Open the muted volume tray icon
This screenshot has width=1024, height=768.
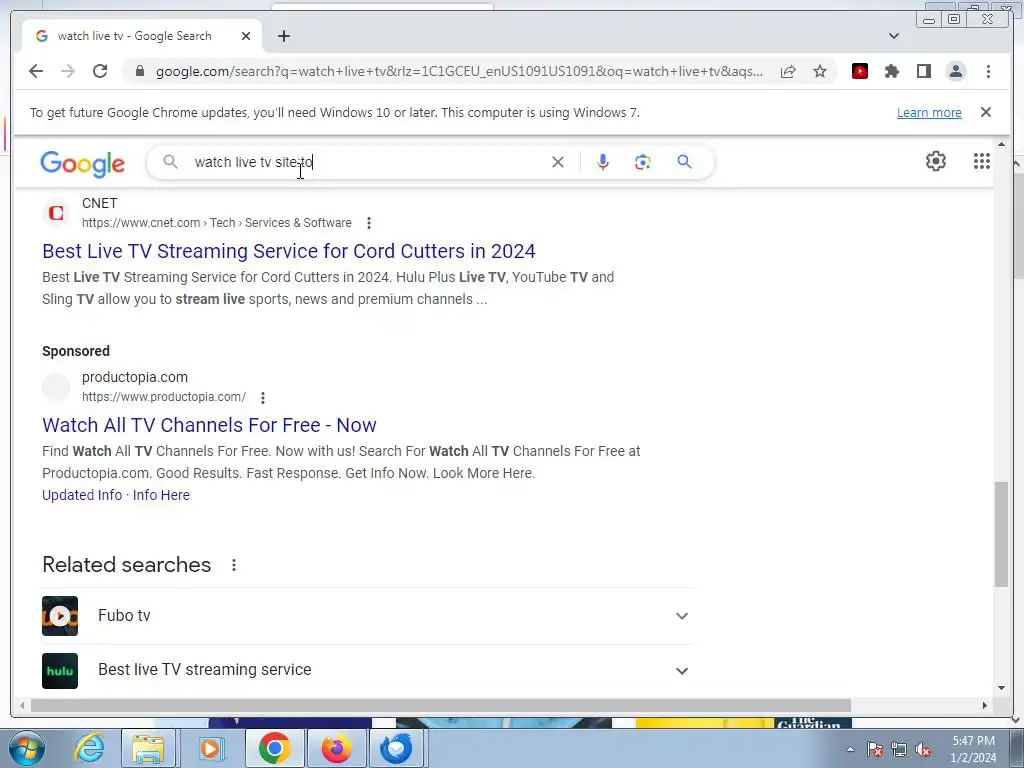(x=923, y=750)
